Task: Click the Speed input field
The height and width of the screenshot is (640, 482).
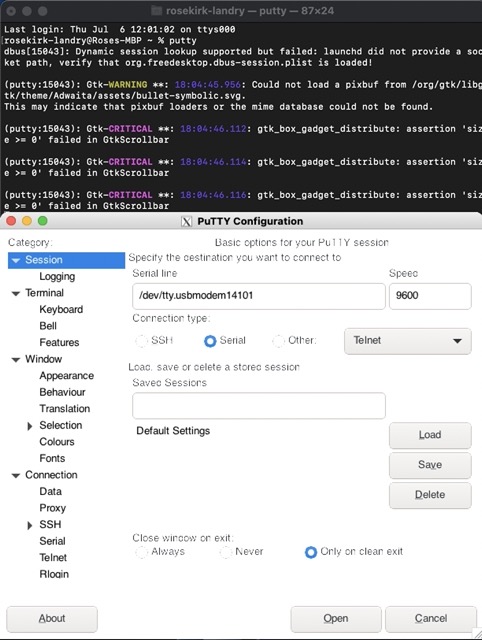Action: coord(430,296)
